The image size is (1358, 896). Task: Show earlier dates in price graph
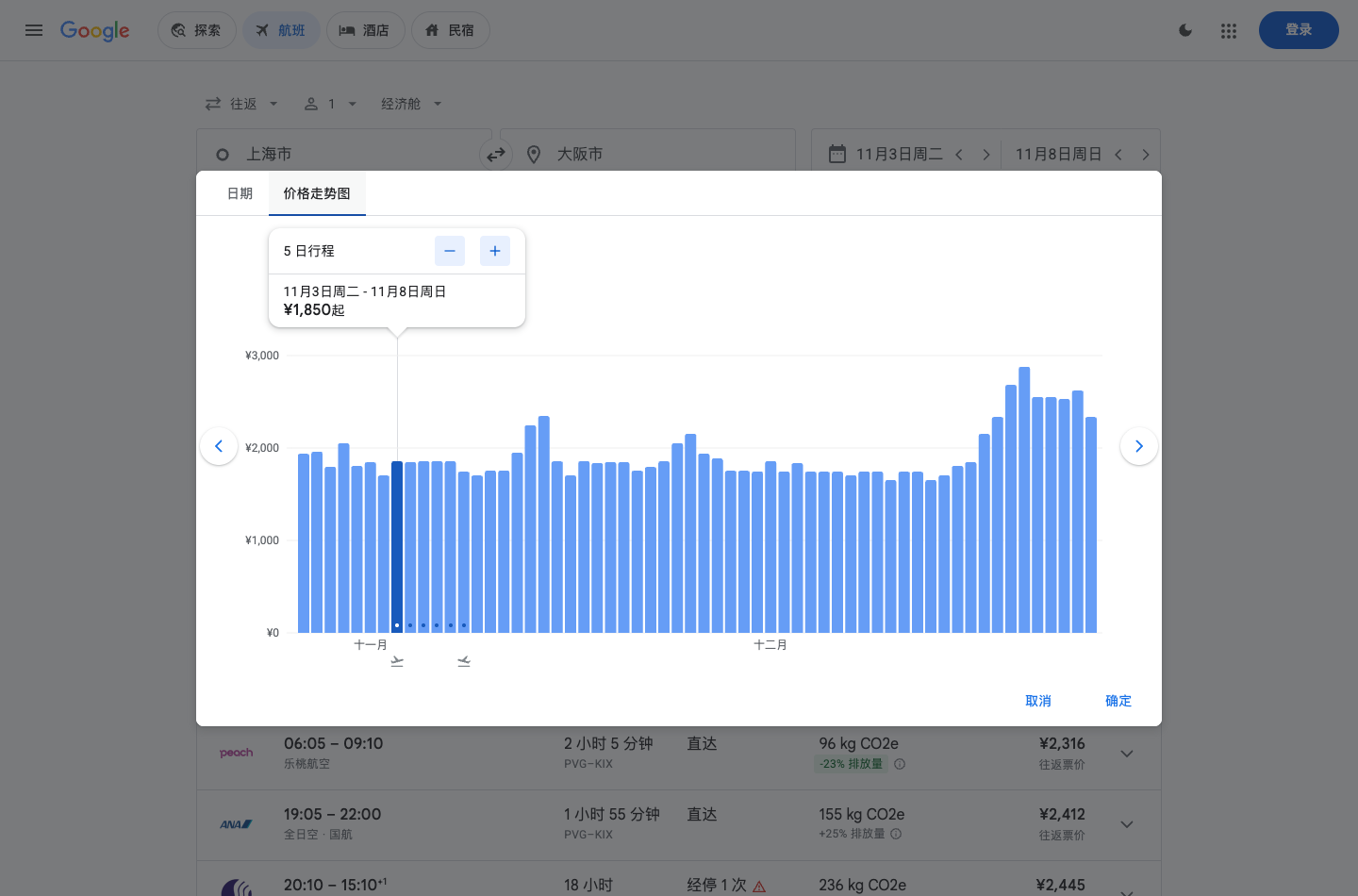(219, 446)
